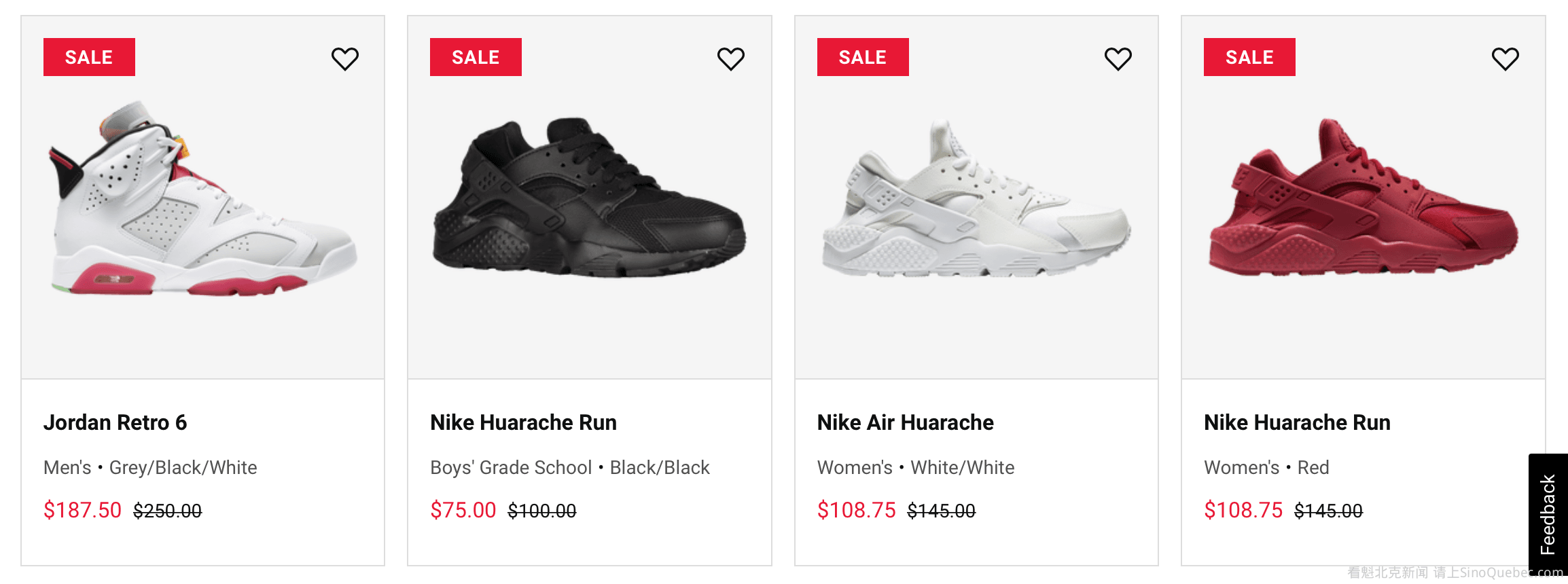This screenshot has width=1568, height=584.
Task: View the black Nike Huarache Run photo
Action: (589, 200)
